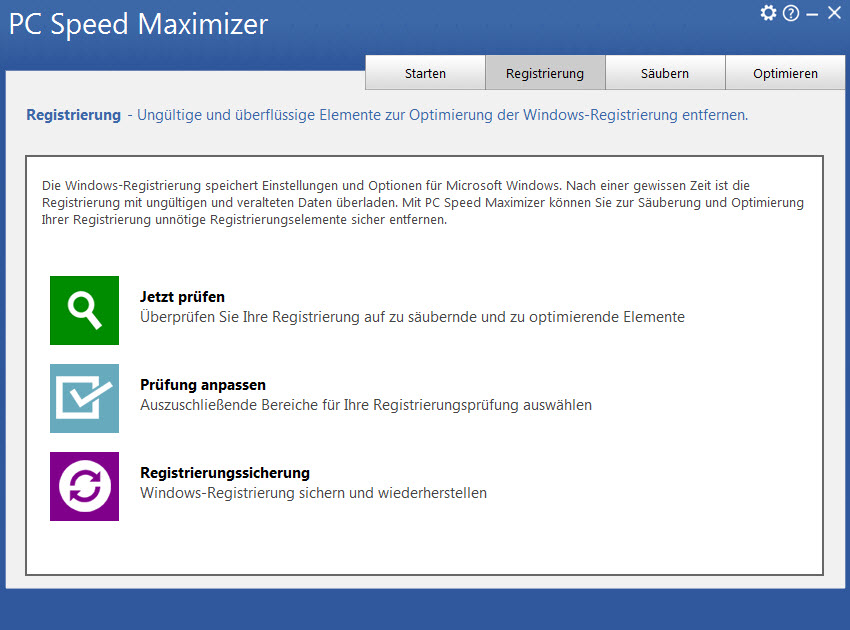Close the PC Speed Maximizer window
The height and width of the screenshot is (630, 850).
tap(834, 12)
